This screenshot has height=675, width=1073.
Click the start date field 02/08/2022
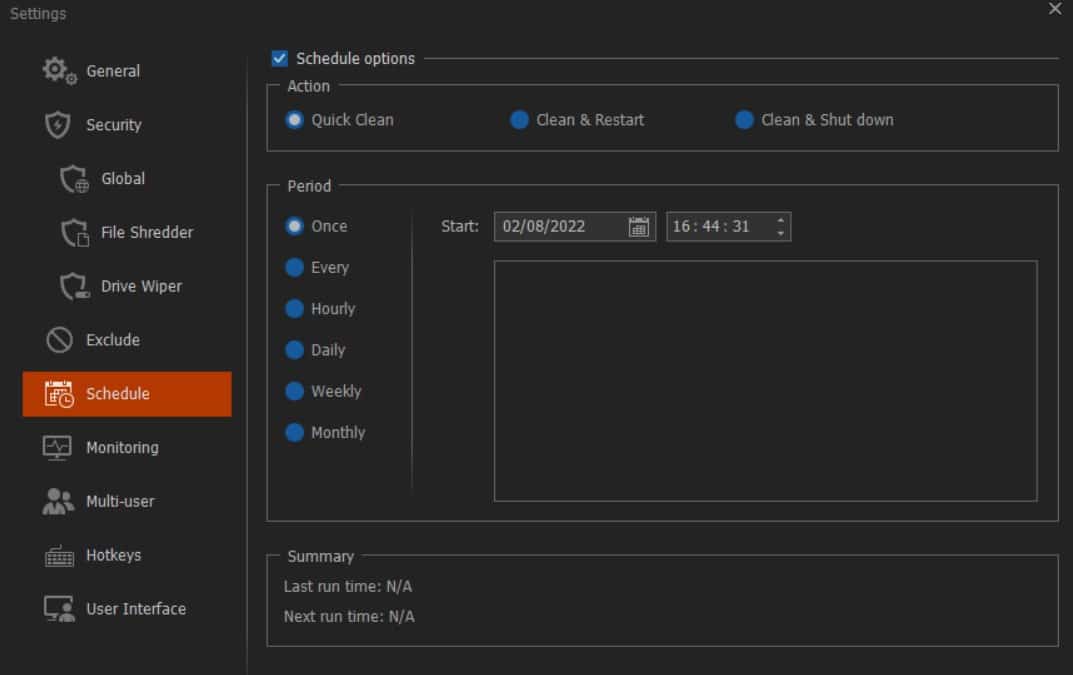pyautogui.click(x=575, y=227)
